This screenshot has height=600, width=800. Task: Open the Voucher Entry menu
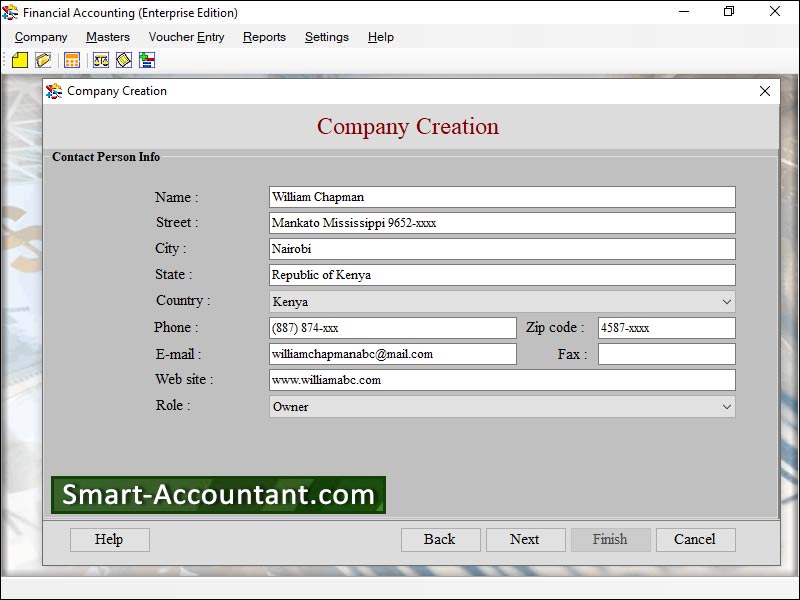tap(186, 37)
